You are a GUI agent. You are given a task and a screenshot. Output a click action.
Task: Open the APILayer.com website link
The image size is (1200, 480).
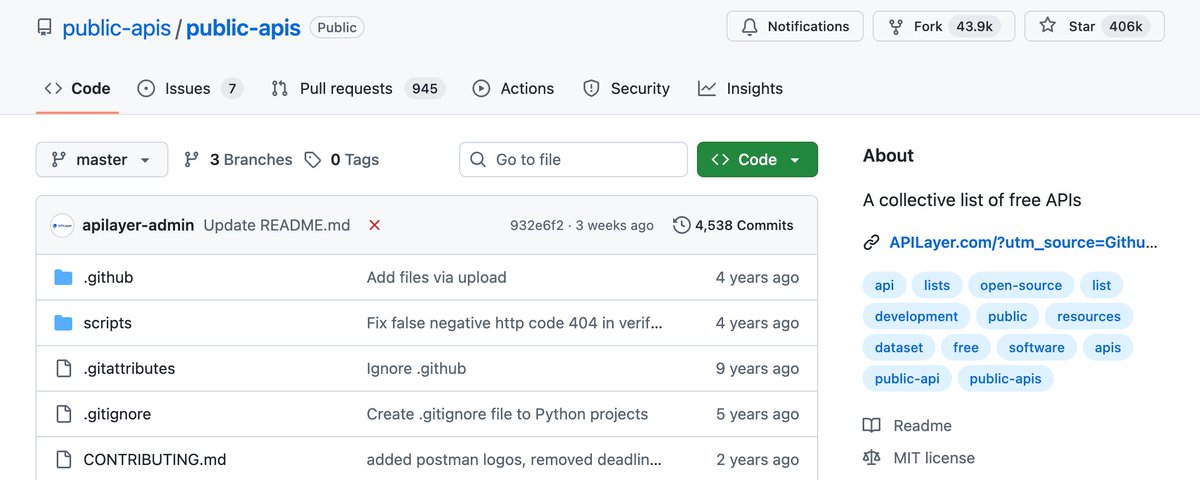coord(1024,242)
